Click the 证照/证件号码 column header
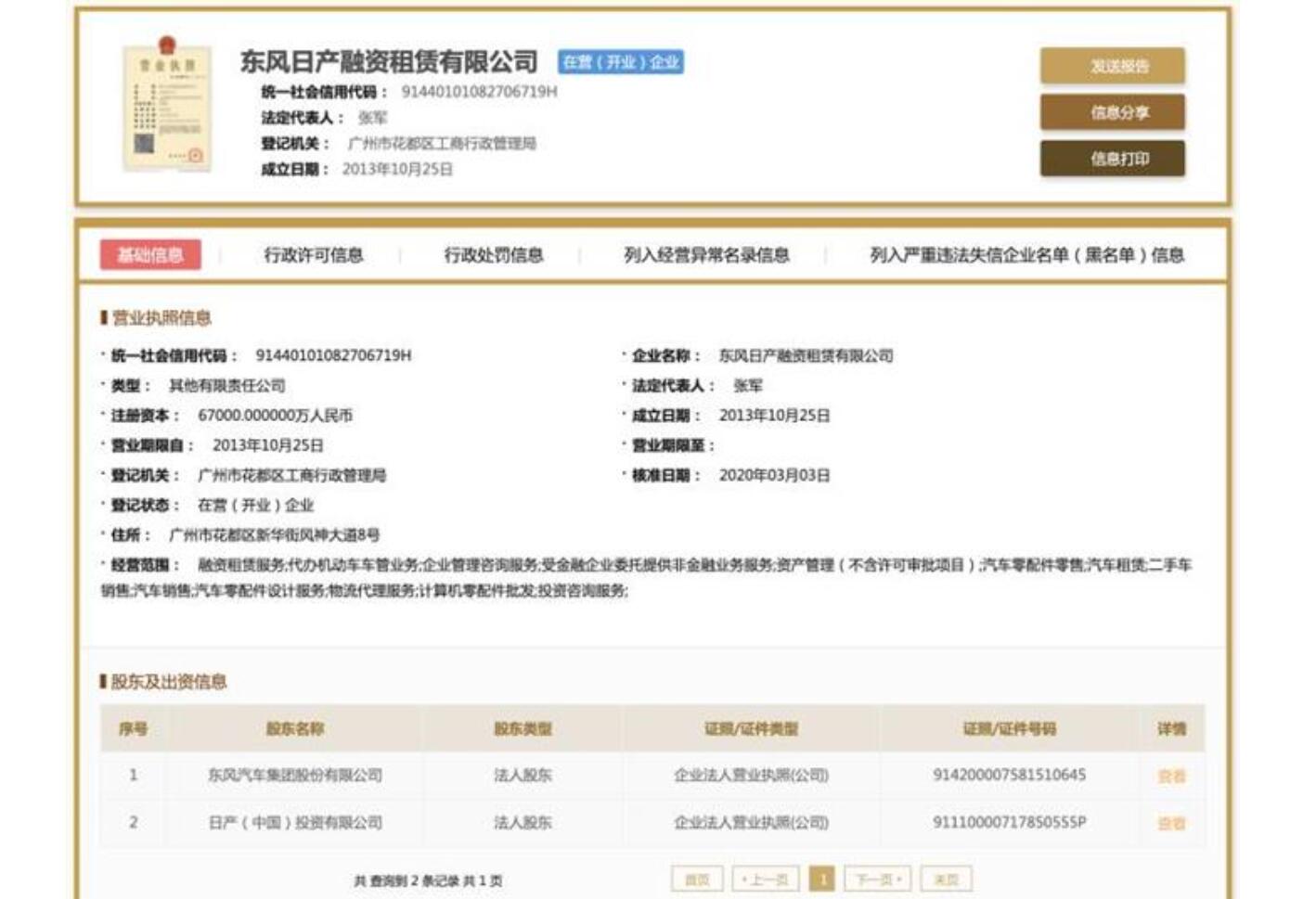The height and width of the screenshot is (899, 1316). click(x=1009, y=729)
